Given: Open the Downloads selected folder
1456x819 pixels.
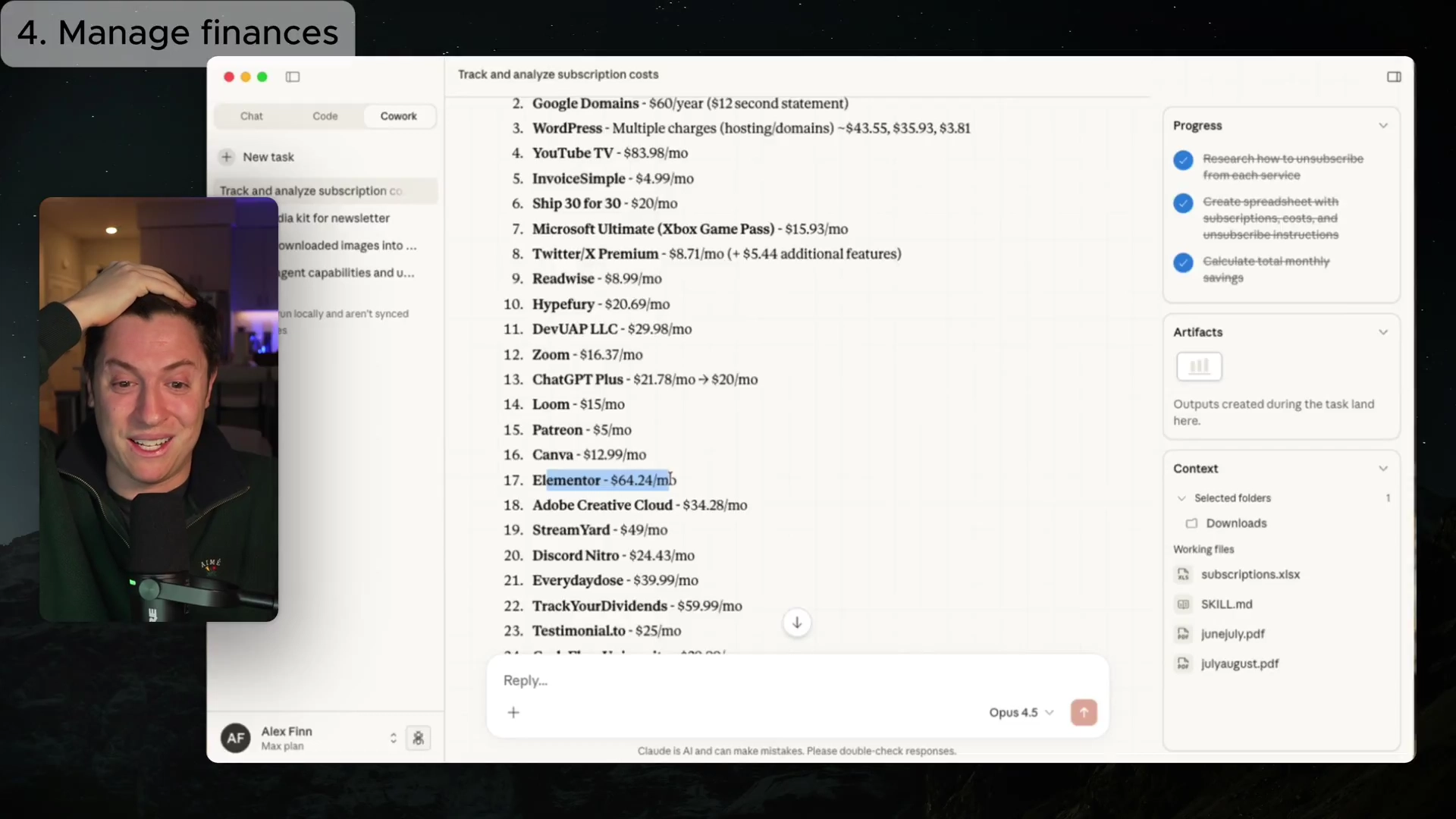Looking at the screenshot, I should pyautogui.click(x=1235, y=523).
